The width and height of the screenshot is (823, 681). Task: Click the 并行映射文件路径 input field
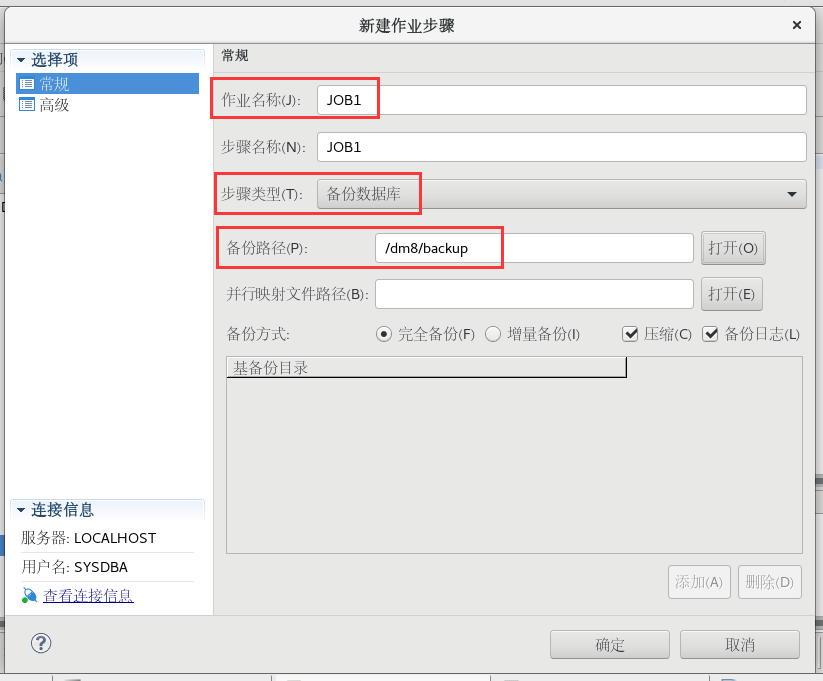point(534,294)
